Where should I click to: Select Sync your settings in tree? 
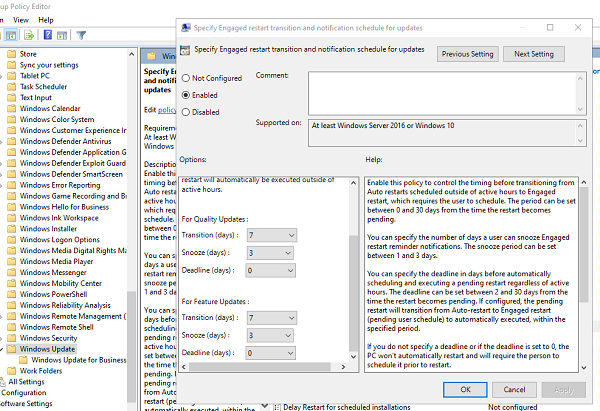tap(49, 65)
